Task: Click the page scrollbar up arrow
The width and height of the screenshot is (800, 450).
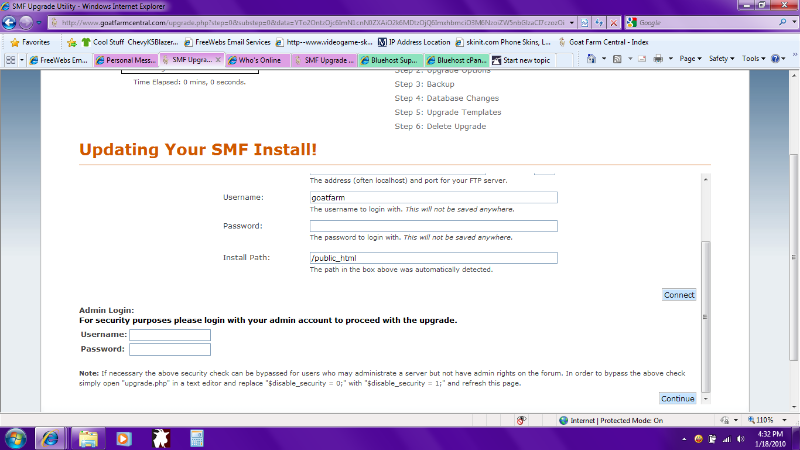Action: [794, 75]
